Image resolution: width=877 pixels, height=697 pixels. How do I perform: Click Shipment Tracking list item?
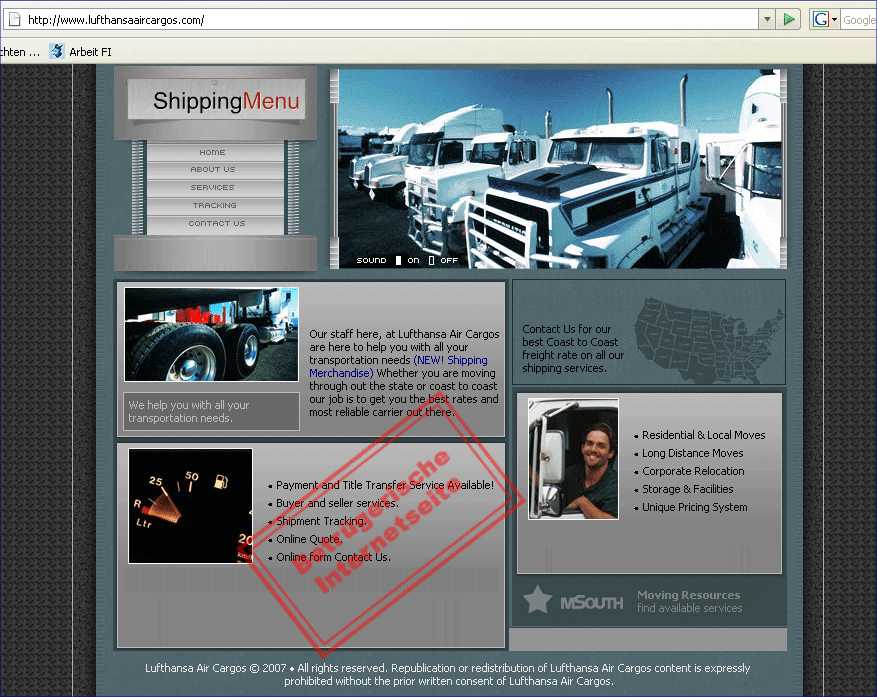click(322, 521)
